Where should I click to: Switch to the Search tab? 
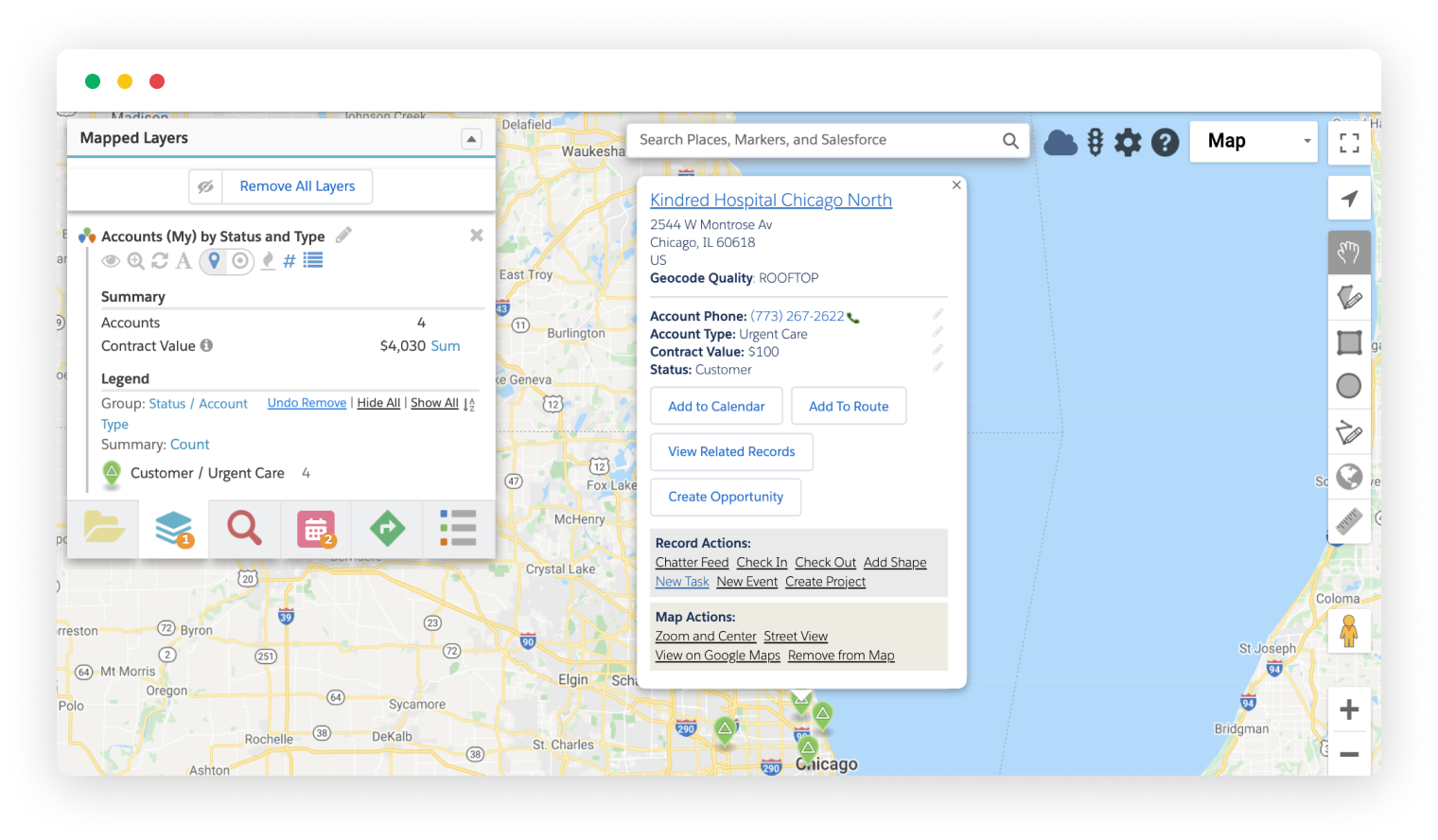(244, 529)
